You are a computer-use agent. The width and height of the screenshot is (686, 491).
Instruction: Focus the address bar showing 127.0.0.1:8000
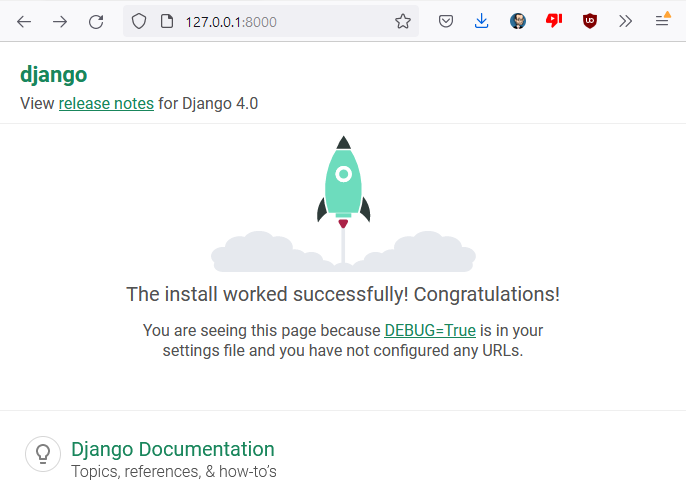[270, 21]
